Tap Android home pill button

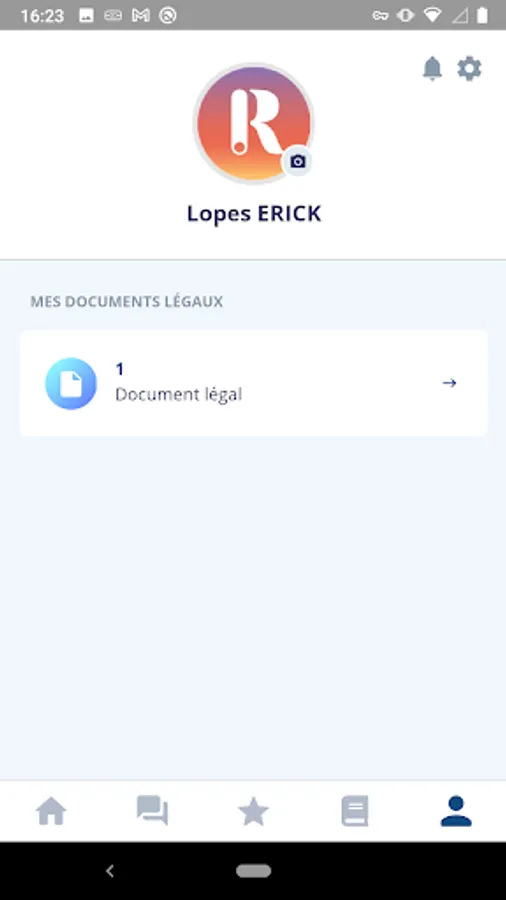254,871
